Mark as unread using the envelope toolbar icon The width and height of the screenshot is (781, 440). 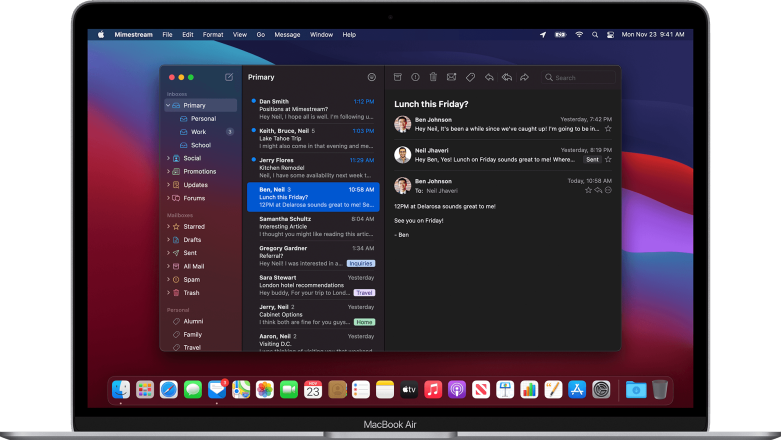451,77
